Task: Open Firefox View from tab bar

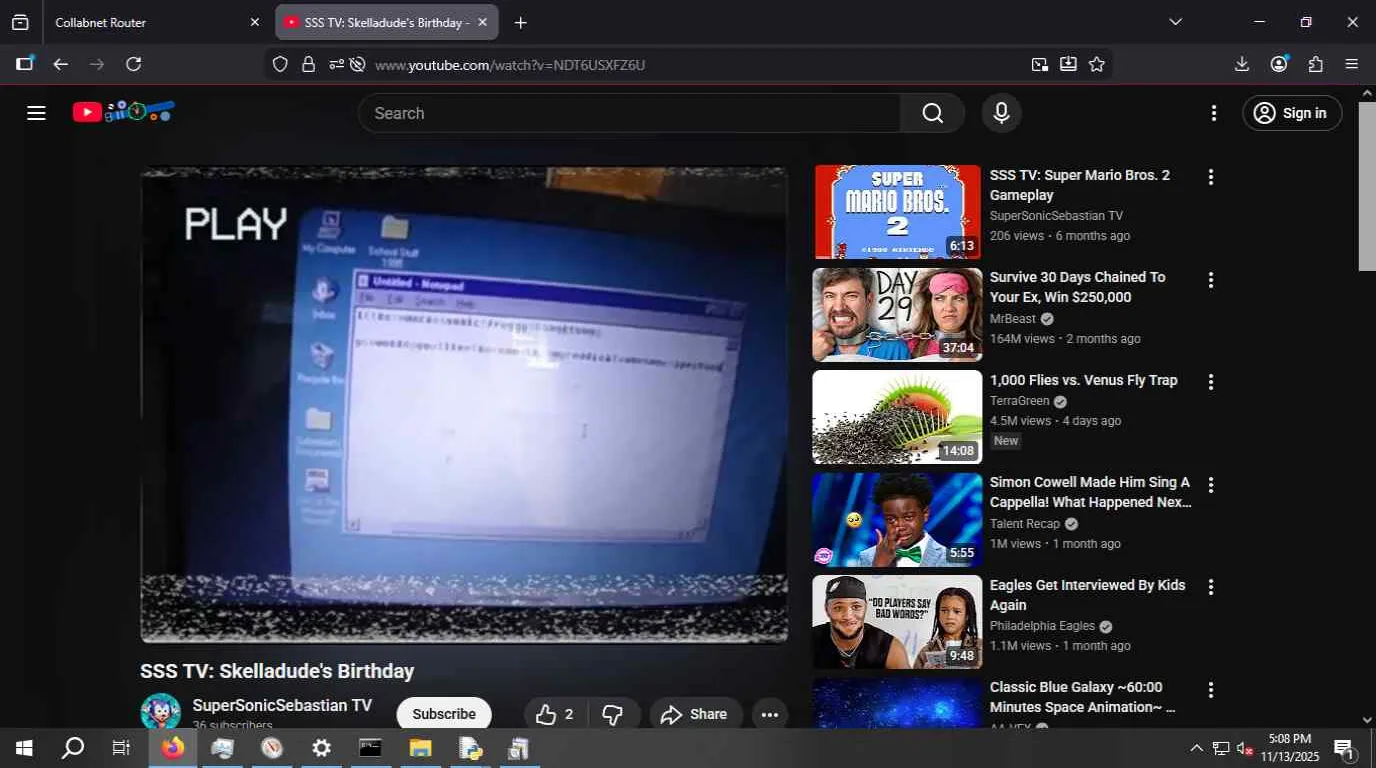Action: click(x=20, y=22)
